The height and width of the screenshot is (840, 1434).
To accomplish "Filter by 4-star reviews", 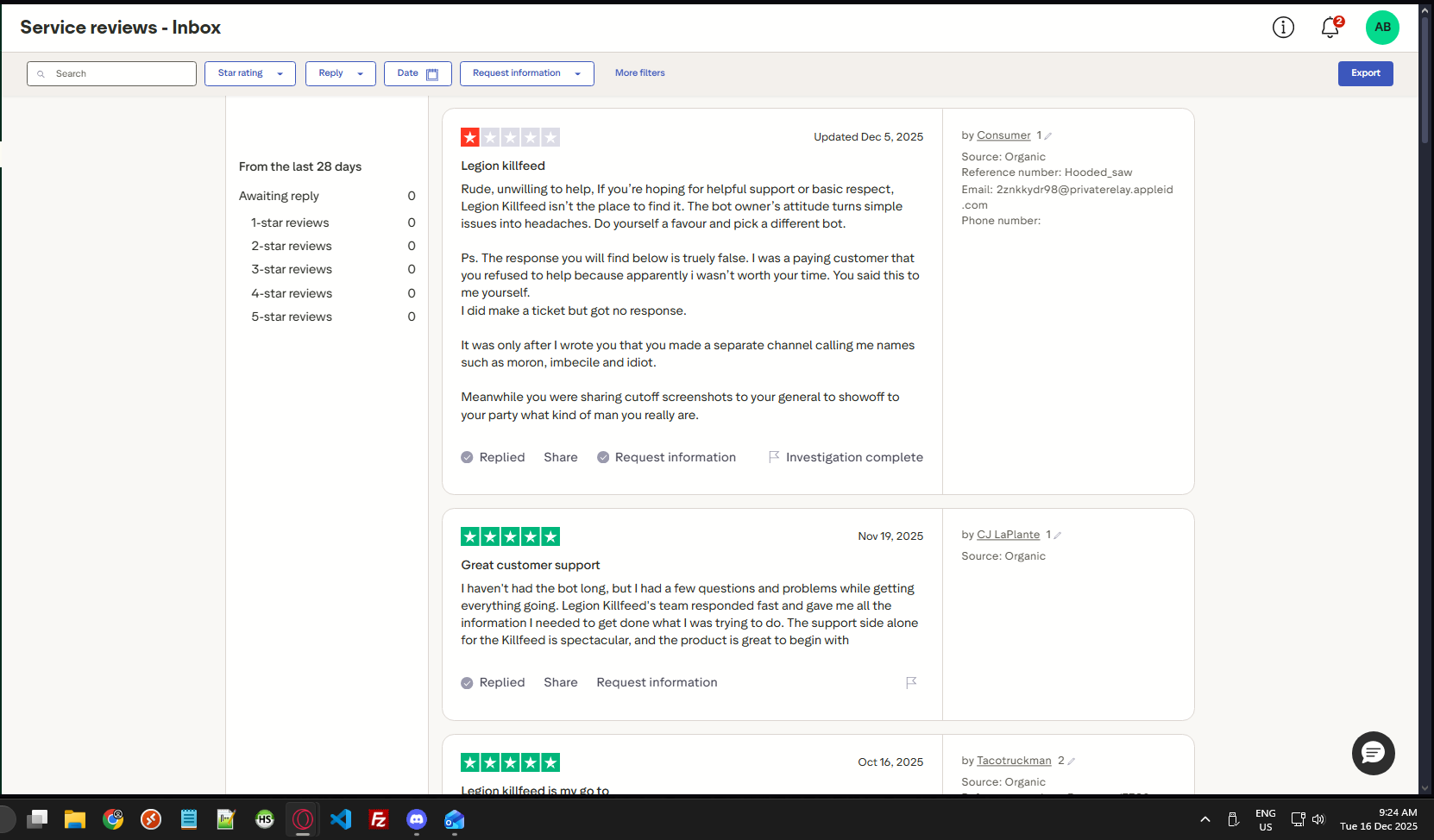I will [x=333, y=293].
